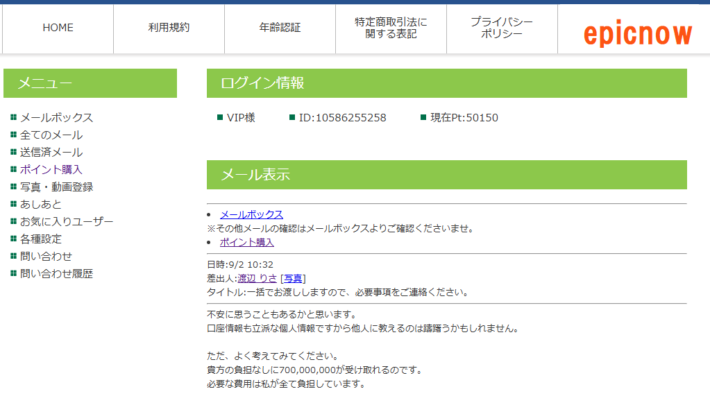The width and height of the screenshot is (710, 396).
Task: Click the line 必要な費用は私が全て負担しています。
Action: (286, 384)
